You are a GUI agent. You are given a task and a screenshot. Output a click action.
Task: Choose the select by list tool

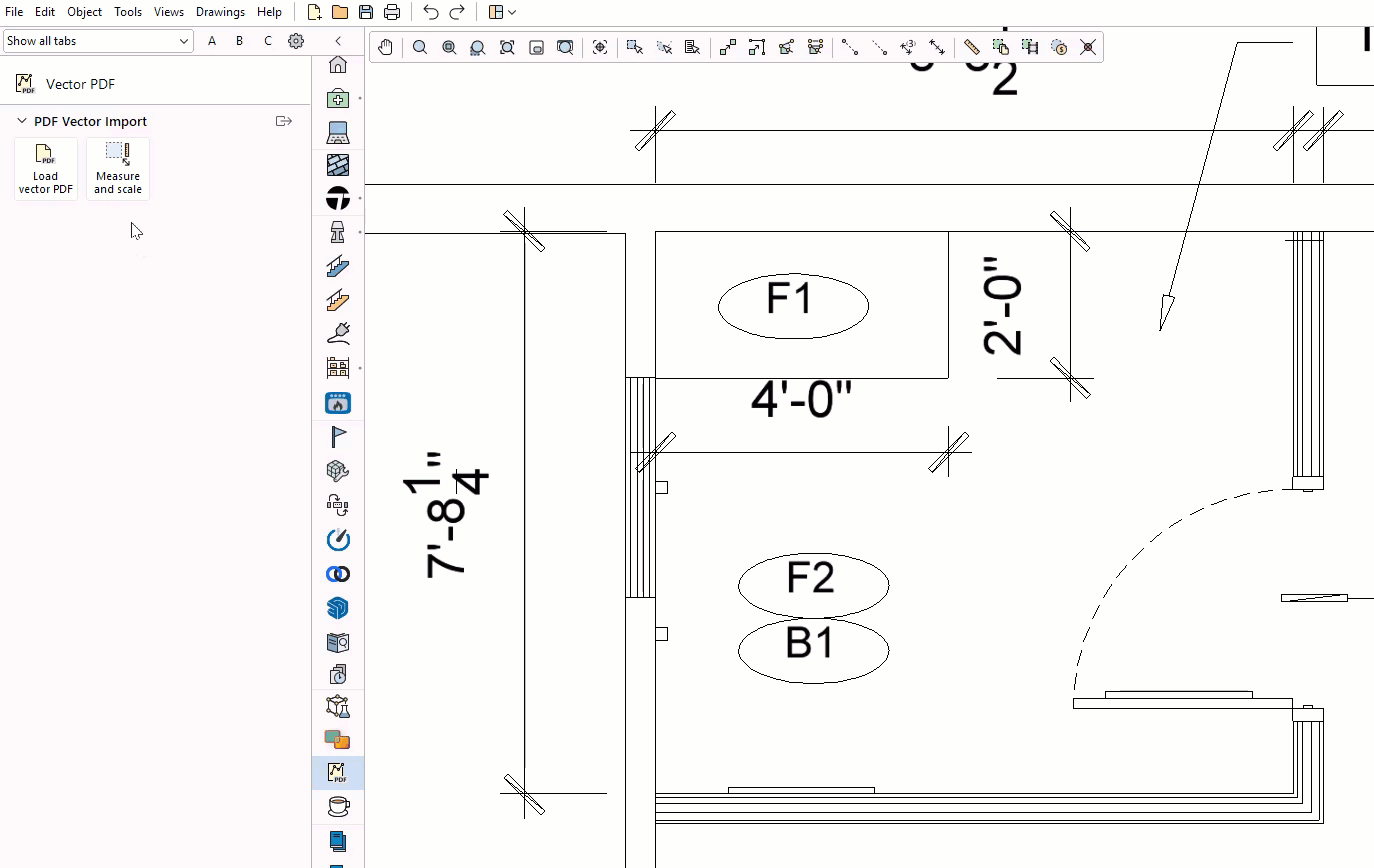click(692, 47)
